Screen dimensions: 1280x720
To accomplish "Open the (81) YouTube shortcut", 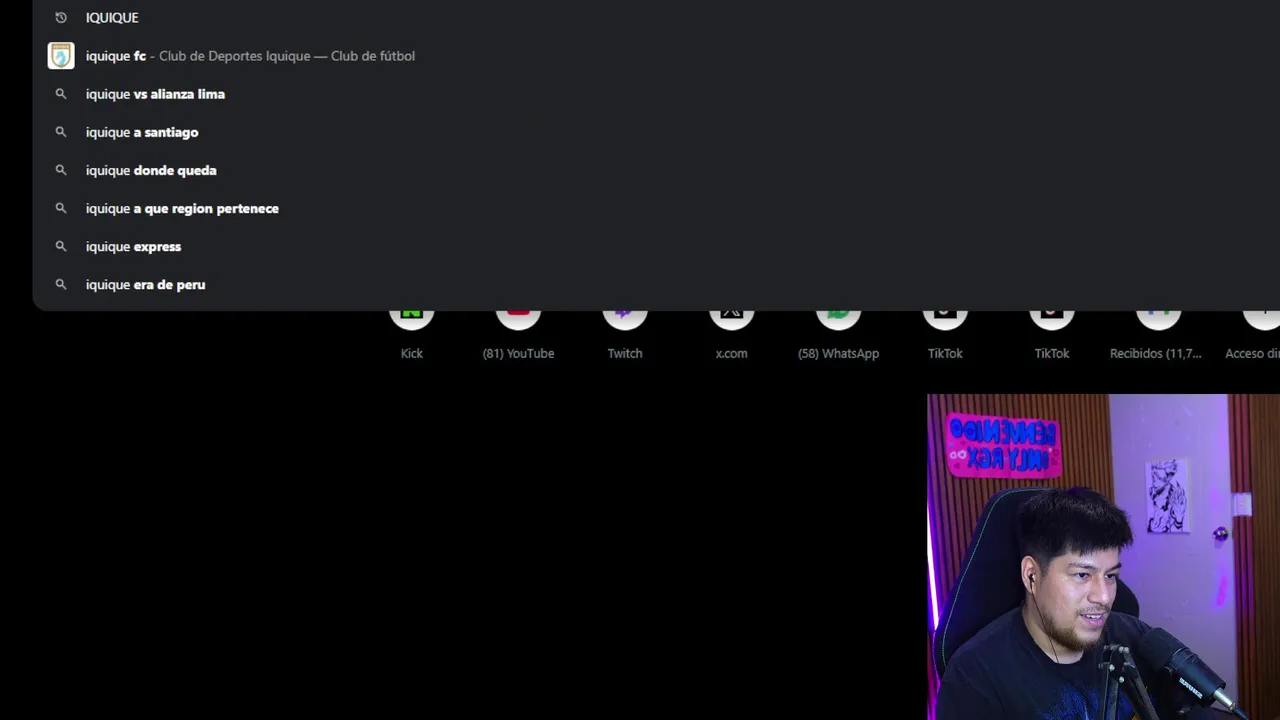I will pos(518,335).
